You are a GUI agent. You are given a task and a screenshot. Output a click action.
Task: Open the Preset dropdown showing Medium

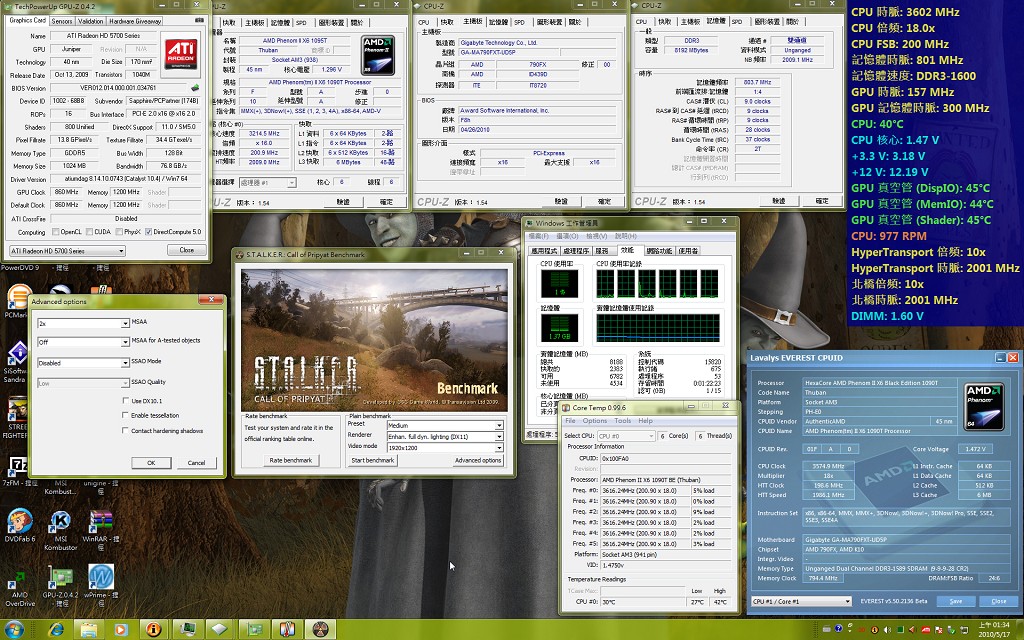click(x=445, y=425)
